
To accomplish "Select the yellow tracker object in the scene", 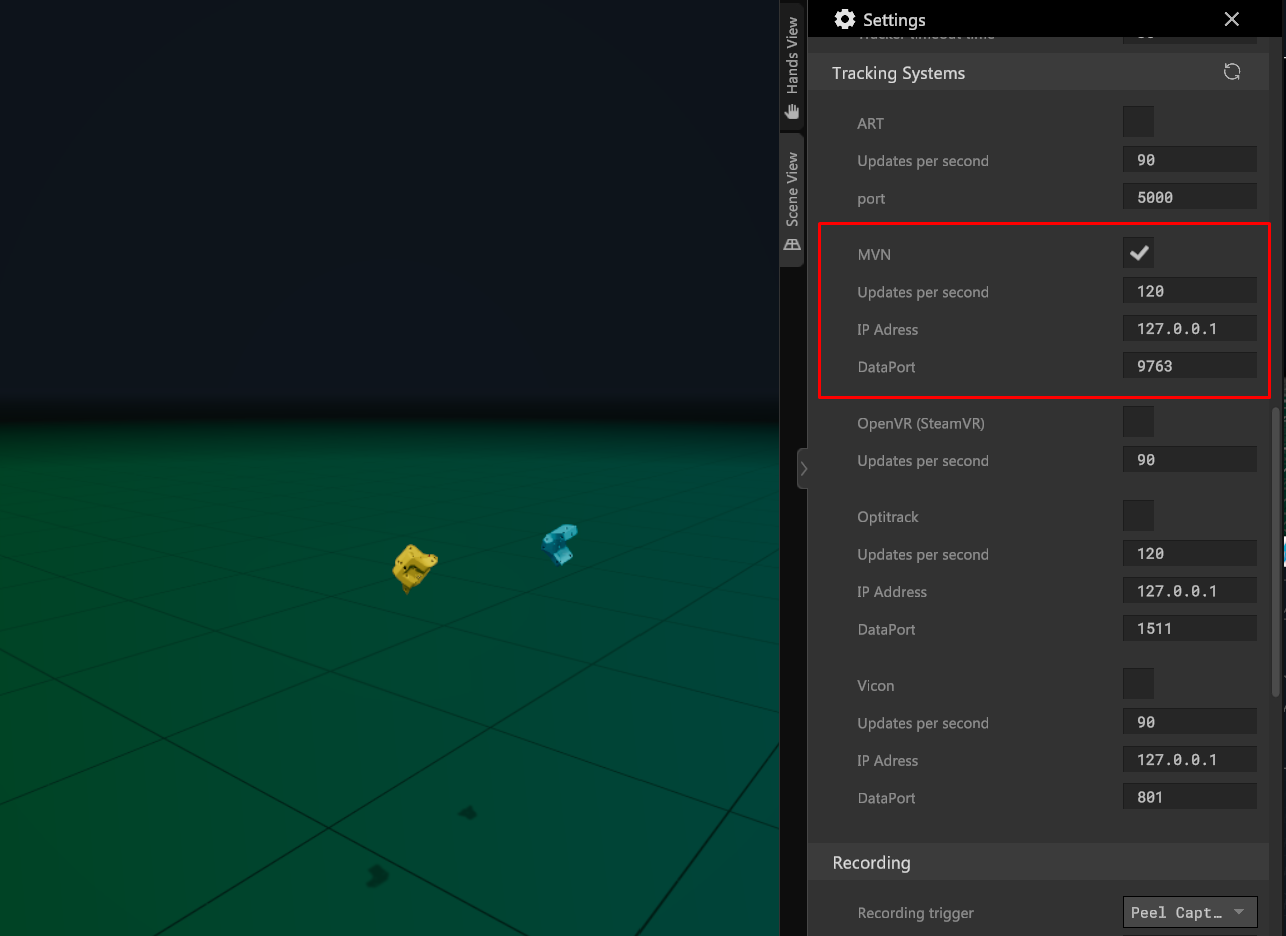I will tap(414, 567).
